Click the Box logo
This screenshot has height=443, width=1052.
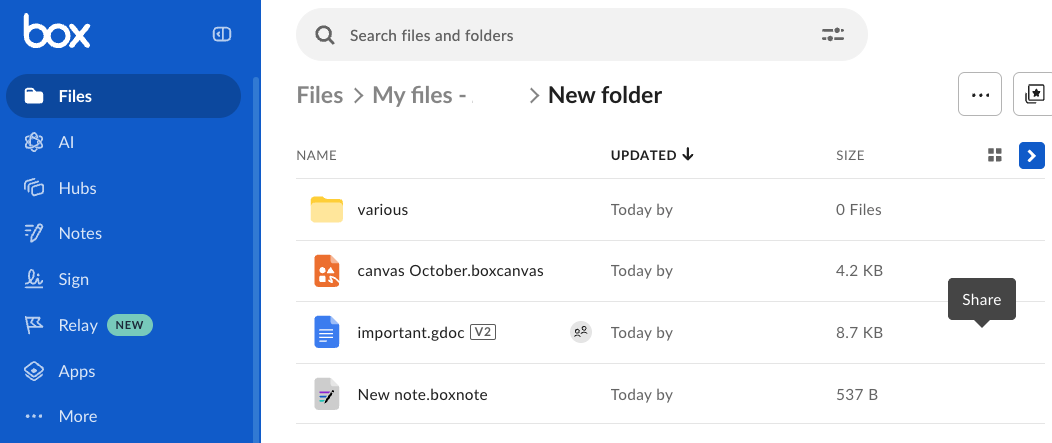(57, 33)
